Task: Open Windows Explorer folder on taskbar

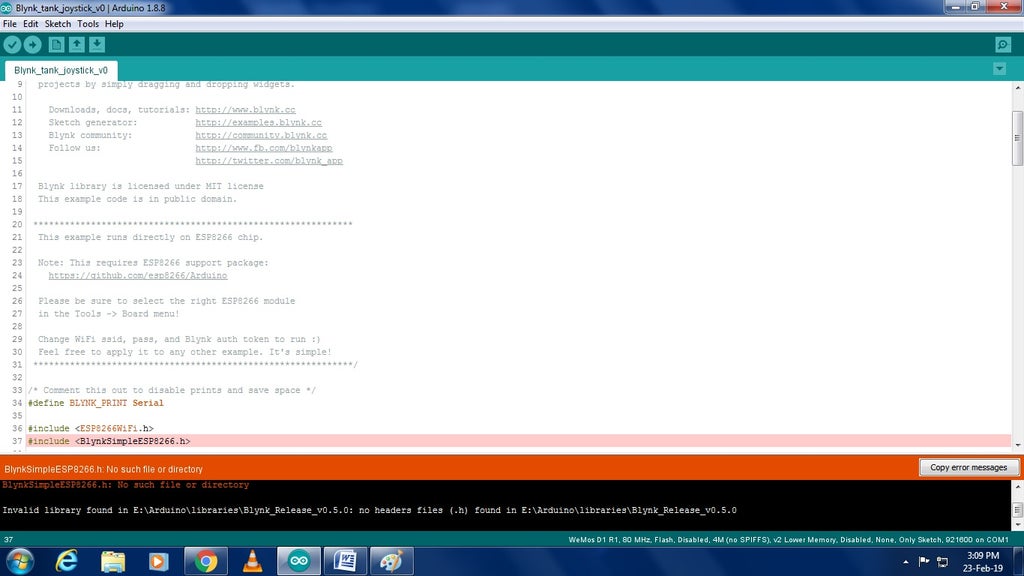Action: 113,561
